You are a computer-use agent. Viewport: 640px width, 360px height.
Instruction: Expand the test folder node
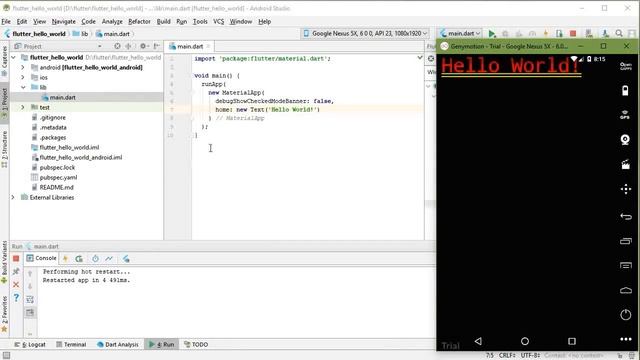click(x=23, y=107)
